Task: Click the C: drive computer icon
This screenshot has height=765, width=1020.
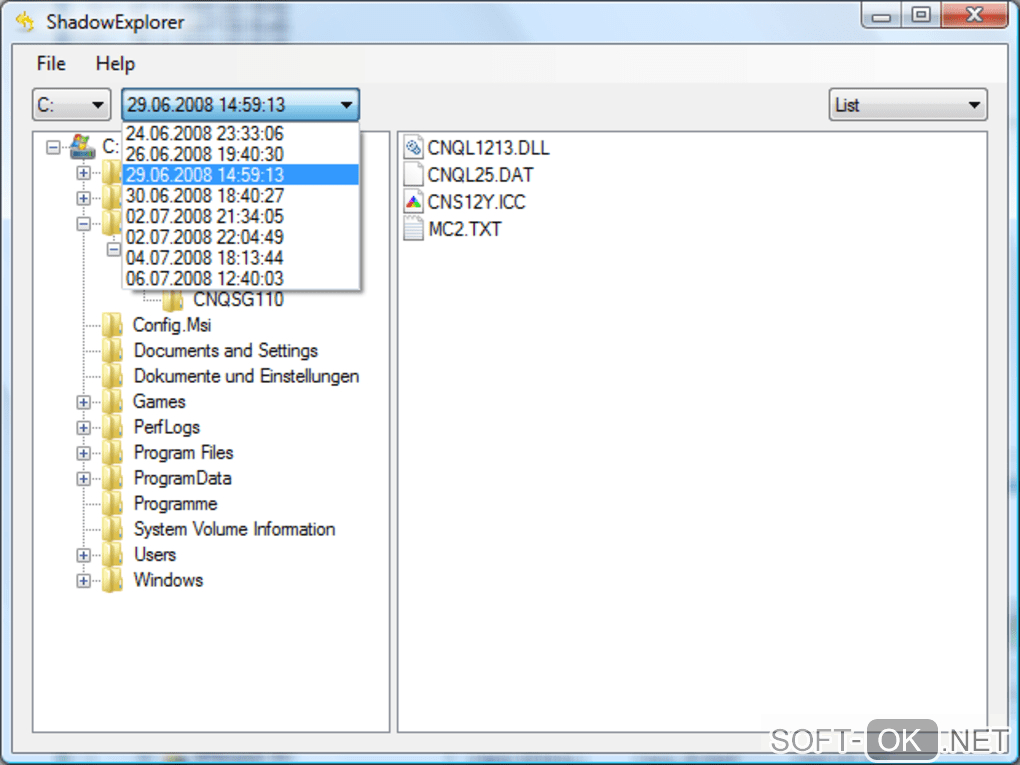Action: click(x=82, y=146)
